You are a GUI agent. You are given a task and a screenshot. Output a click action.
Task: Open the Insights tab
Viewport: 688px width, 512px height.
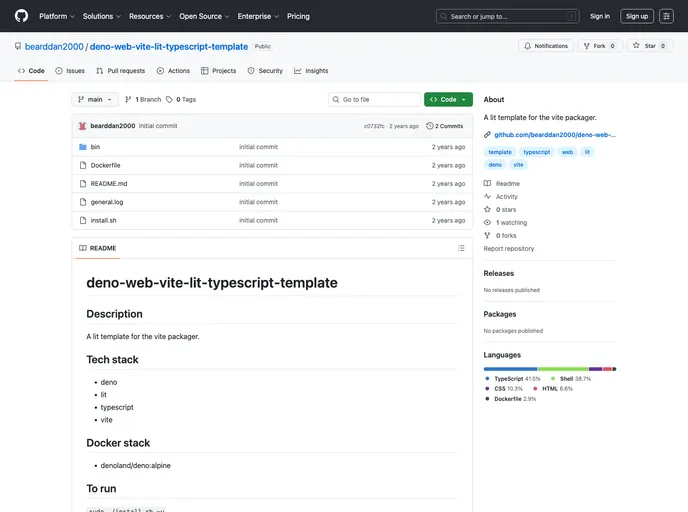point(311,71)
